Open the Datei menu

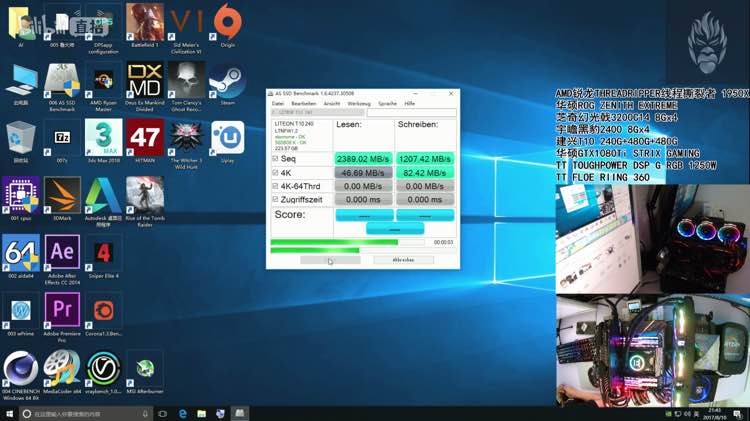click(277, 103)
